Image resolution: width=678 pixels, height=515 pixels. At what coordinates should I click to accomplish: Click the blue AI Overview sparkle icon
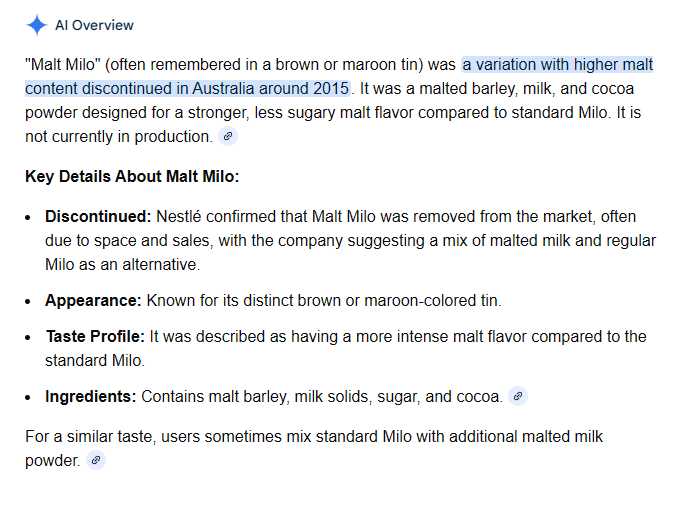click(37, 25)
